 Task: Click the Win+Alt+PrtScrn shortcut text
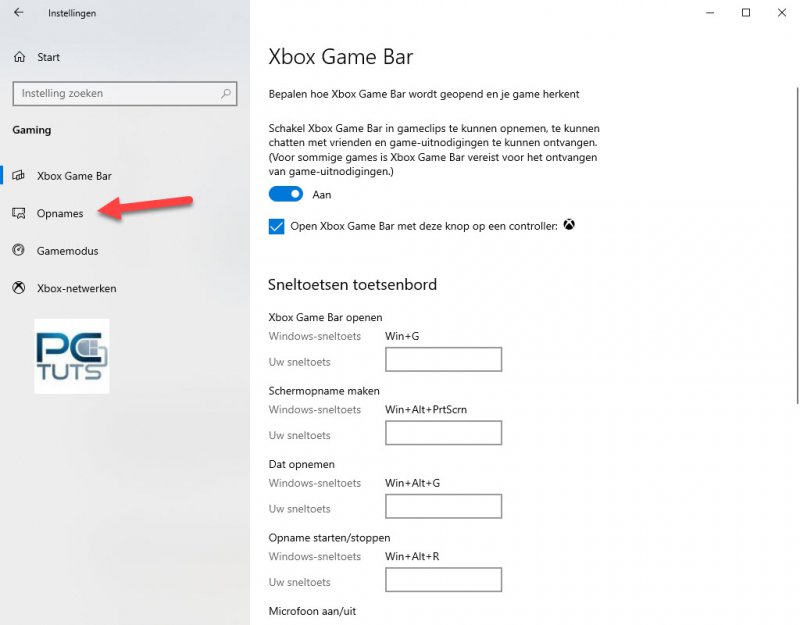coord(426,410)
